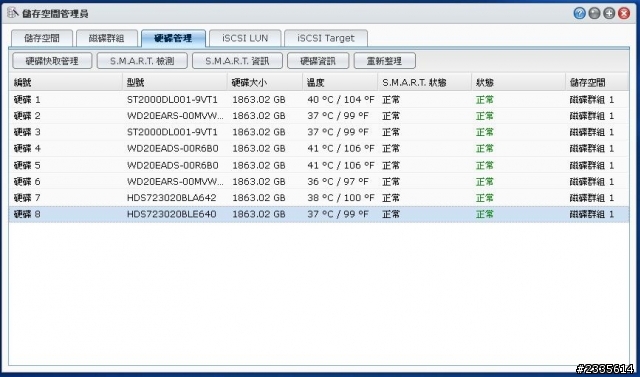Screen dimensions: 640x377
Task: Click model WD20EADS-00R6B0 of 硬碟 5
Action: [173, 165]
